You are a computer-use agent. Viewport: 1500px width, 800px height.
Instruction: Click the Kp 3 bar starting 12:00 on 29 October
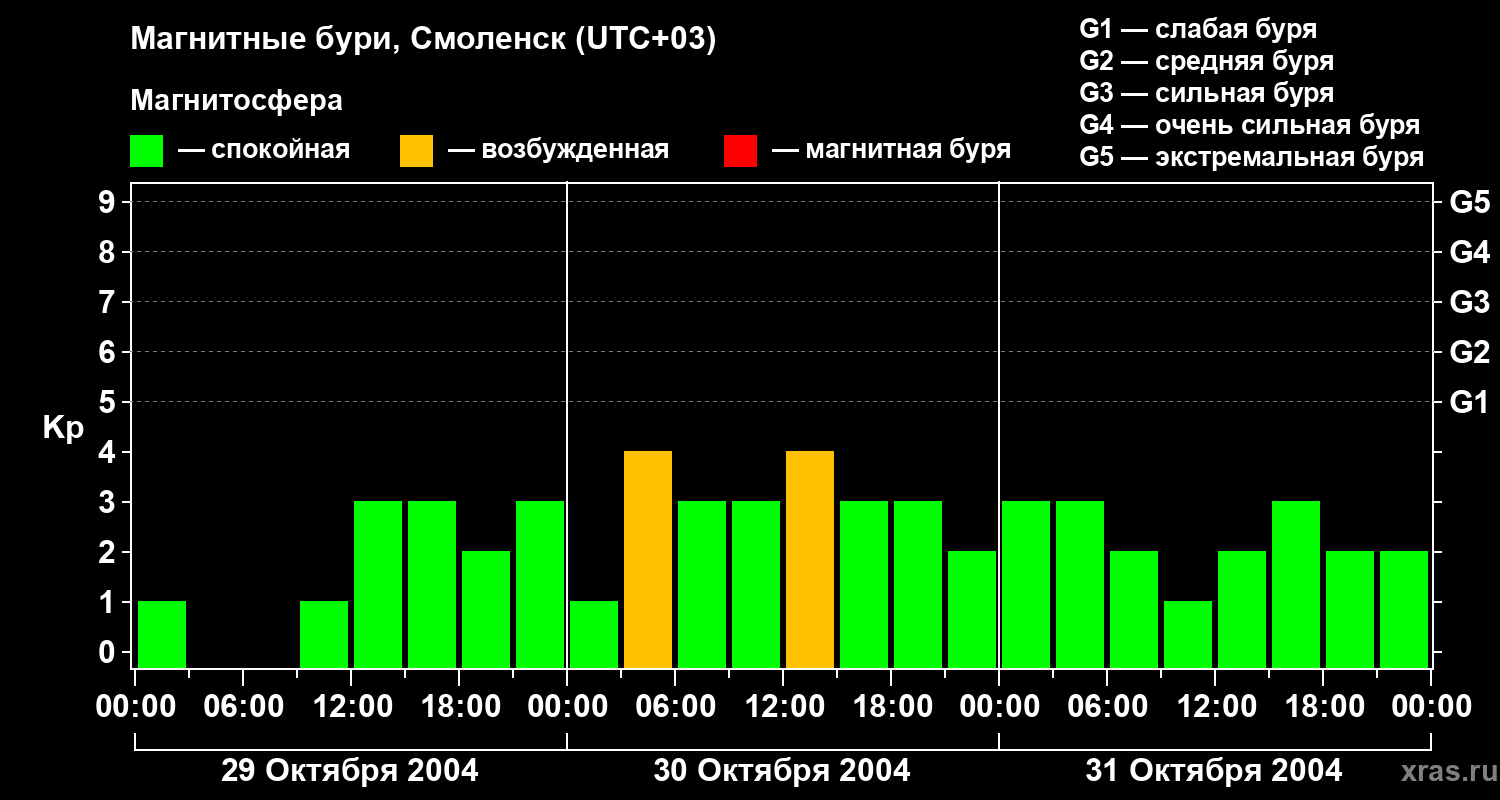[x=378, y=585]
